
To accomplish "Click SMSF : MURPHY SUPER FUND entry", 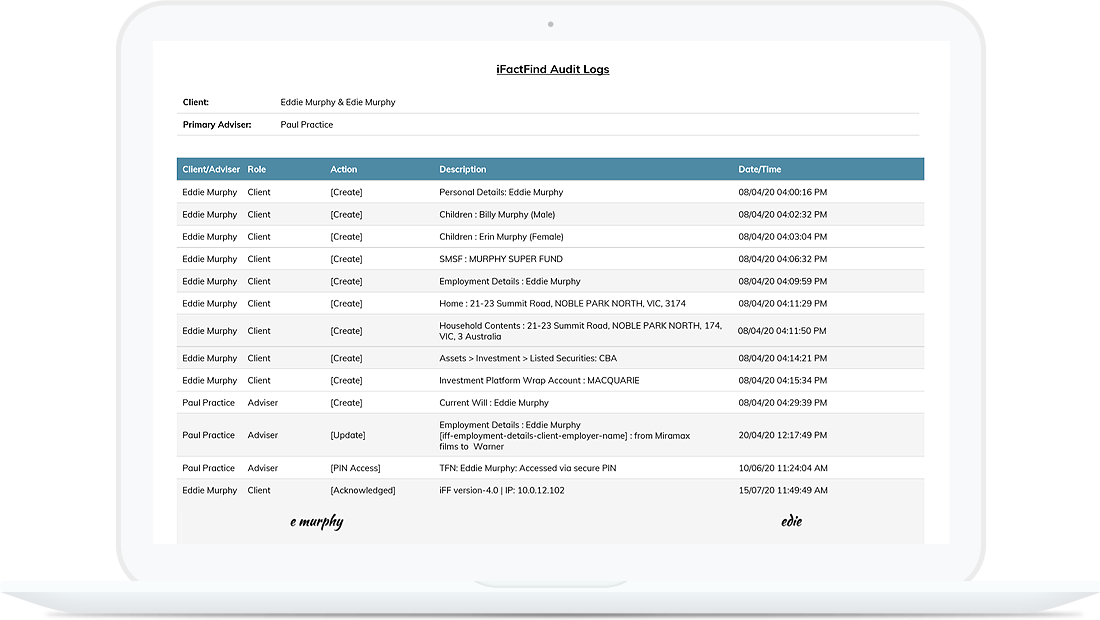I will [x=501, y=259].
